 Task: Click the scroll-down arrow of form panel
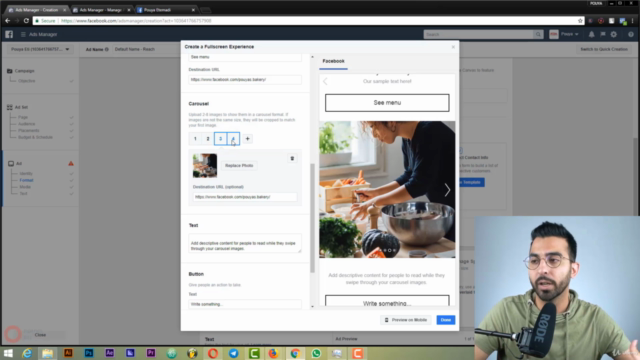click(313, 307)
